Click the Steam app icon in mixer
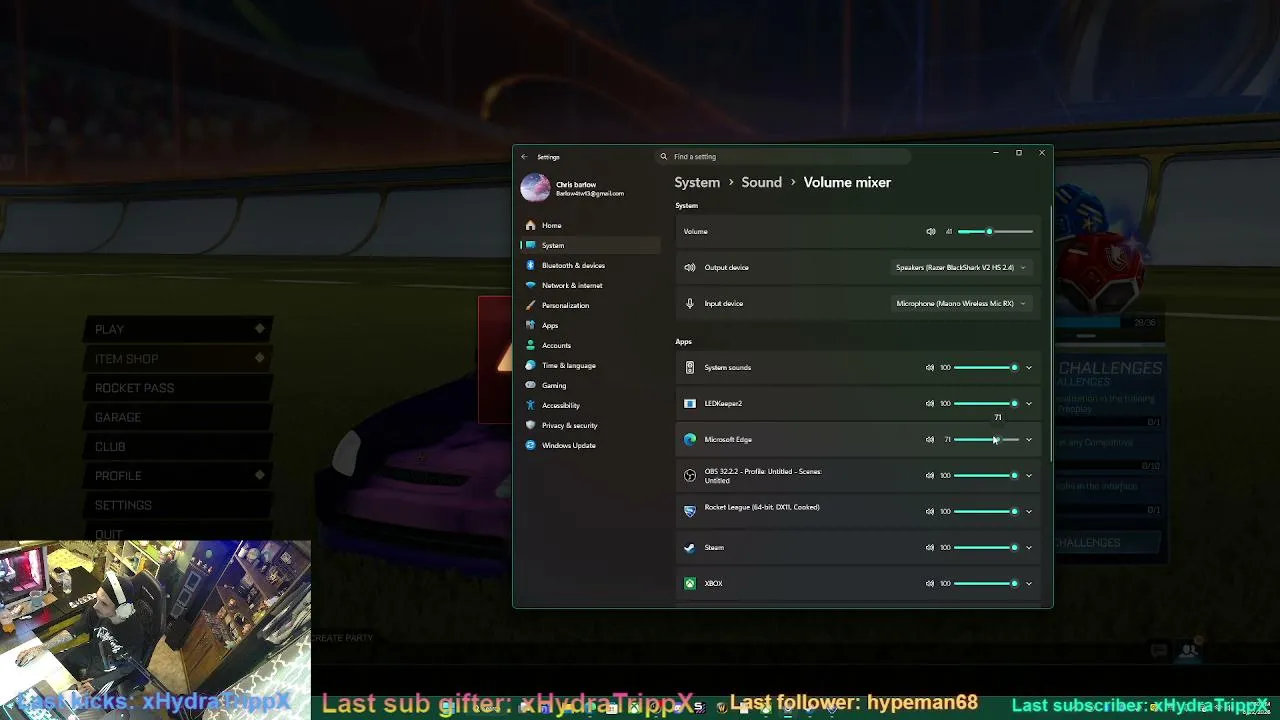 click(690, 548)
